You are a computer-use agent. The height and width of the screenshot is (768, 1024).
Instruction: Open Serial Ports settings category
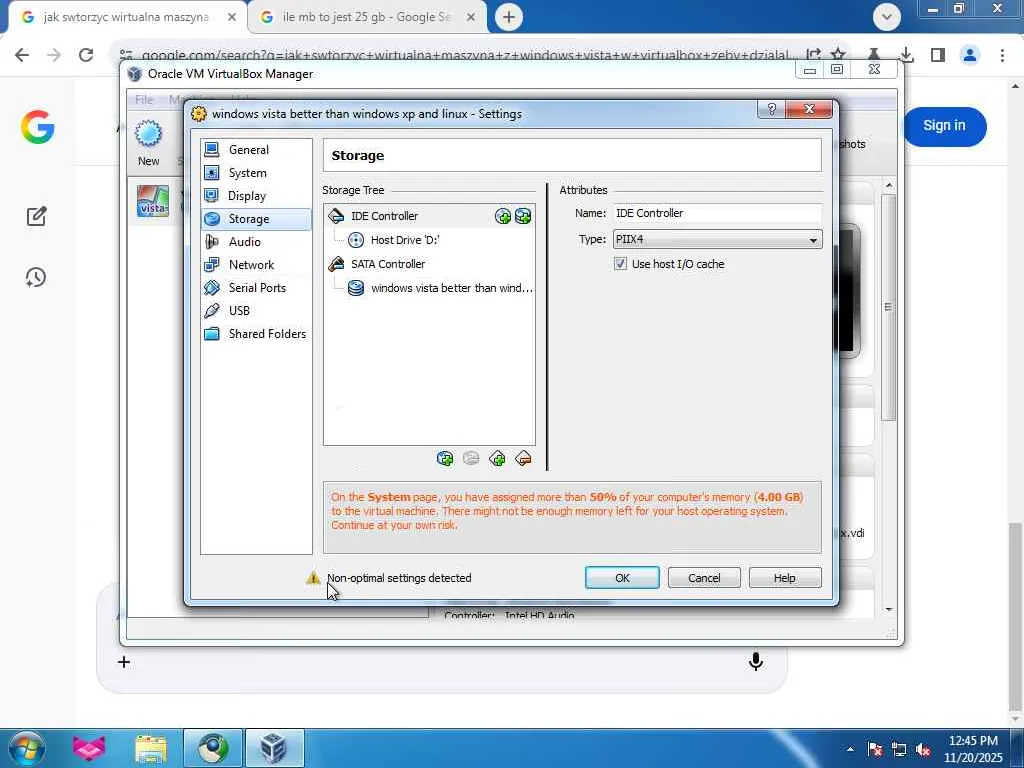pyautogui.click(x=255, y=287)
